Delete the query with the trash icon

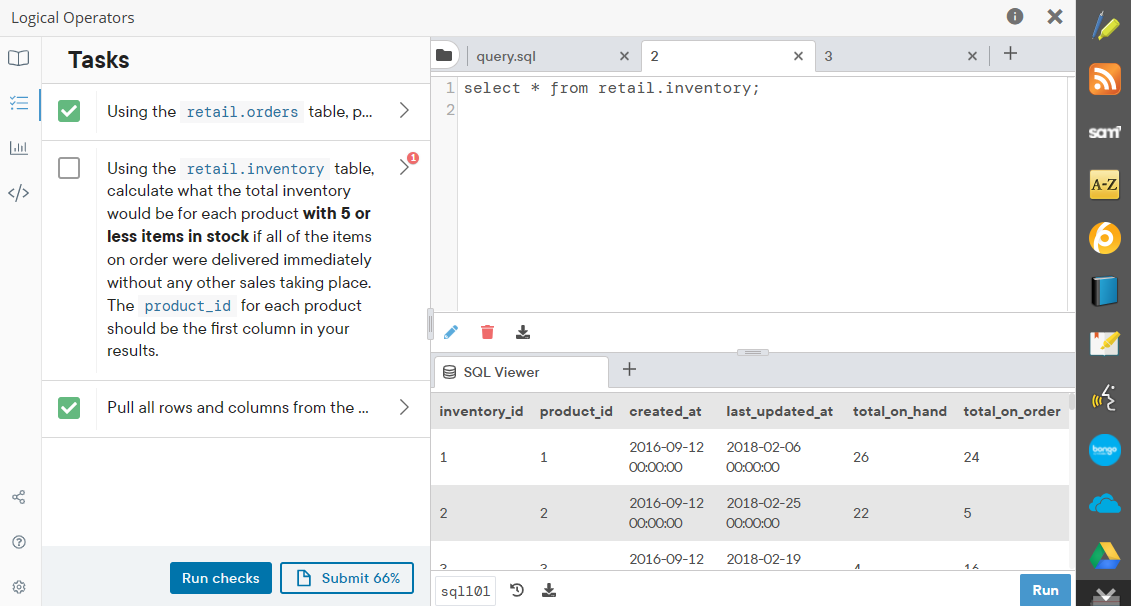(x=487, y=331)
